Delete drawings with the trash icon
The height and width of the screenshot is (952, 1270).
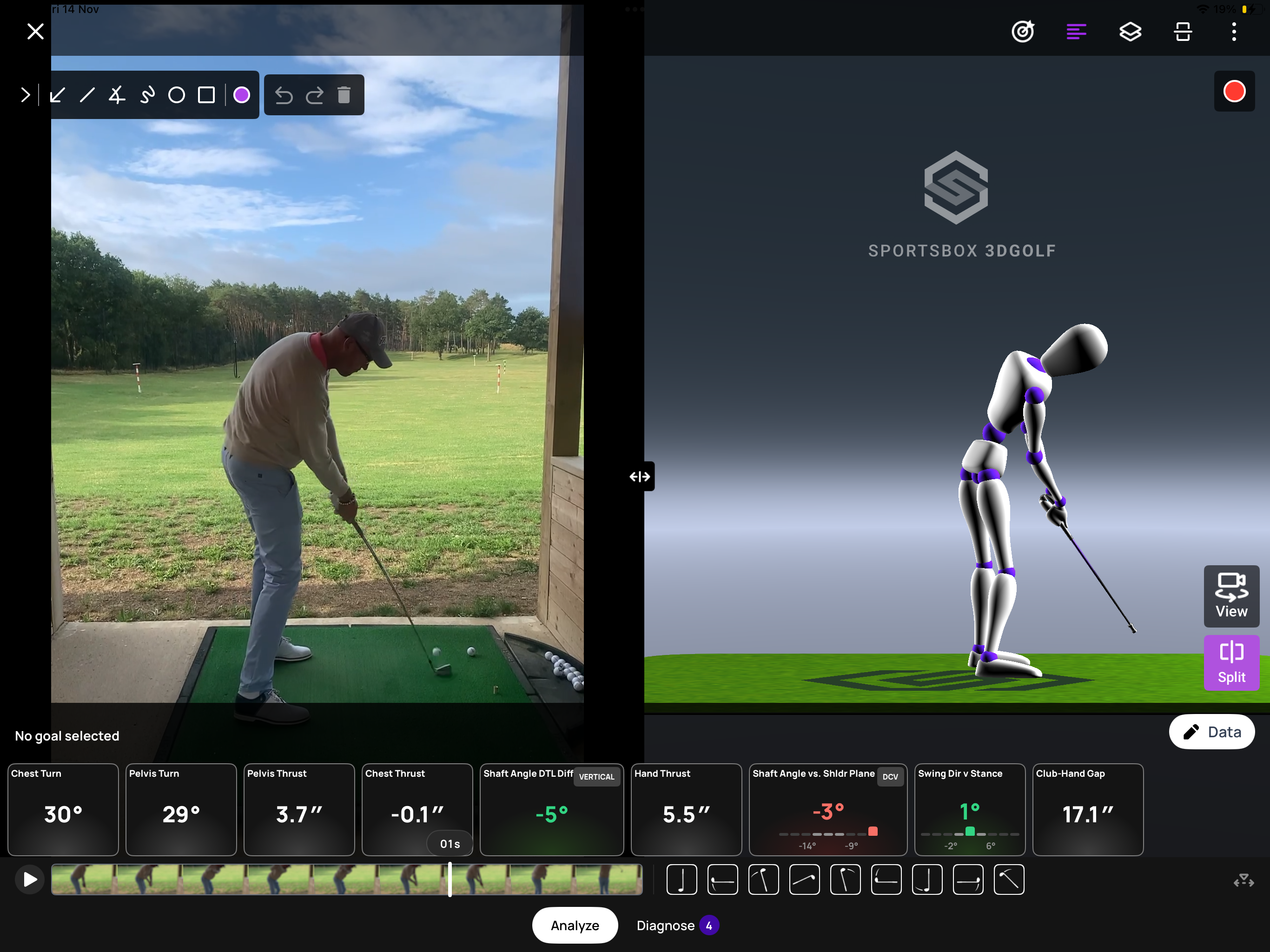pyautogui.click(x=344, y=95)
